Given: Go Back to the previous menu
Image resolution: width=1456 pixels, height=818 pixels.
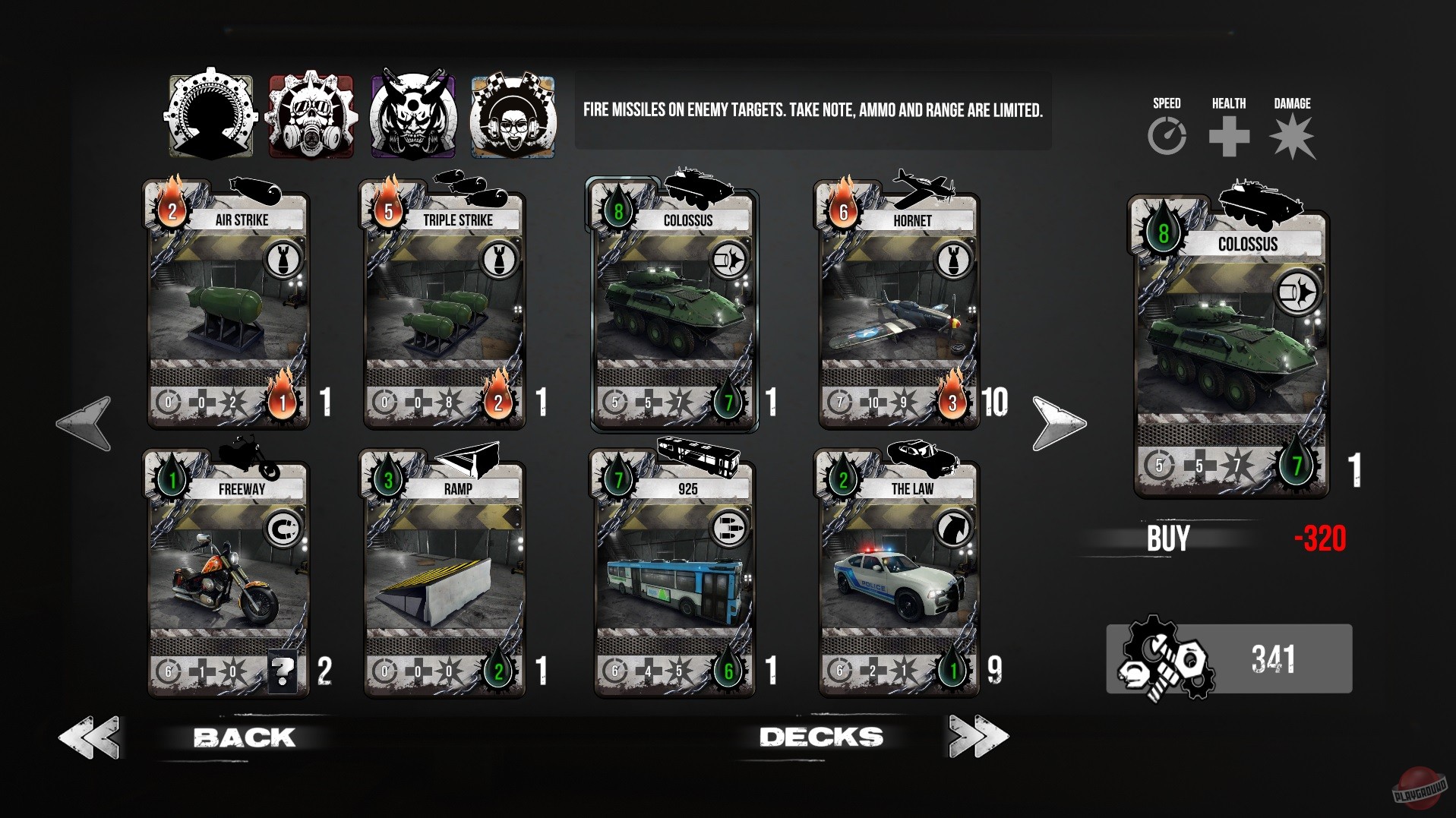Looking at the screenshot, I should coord(244,737).
